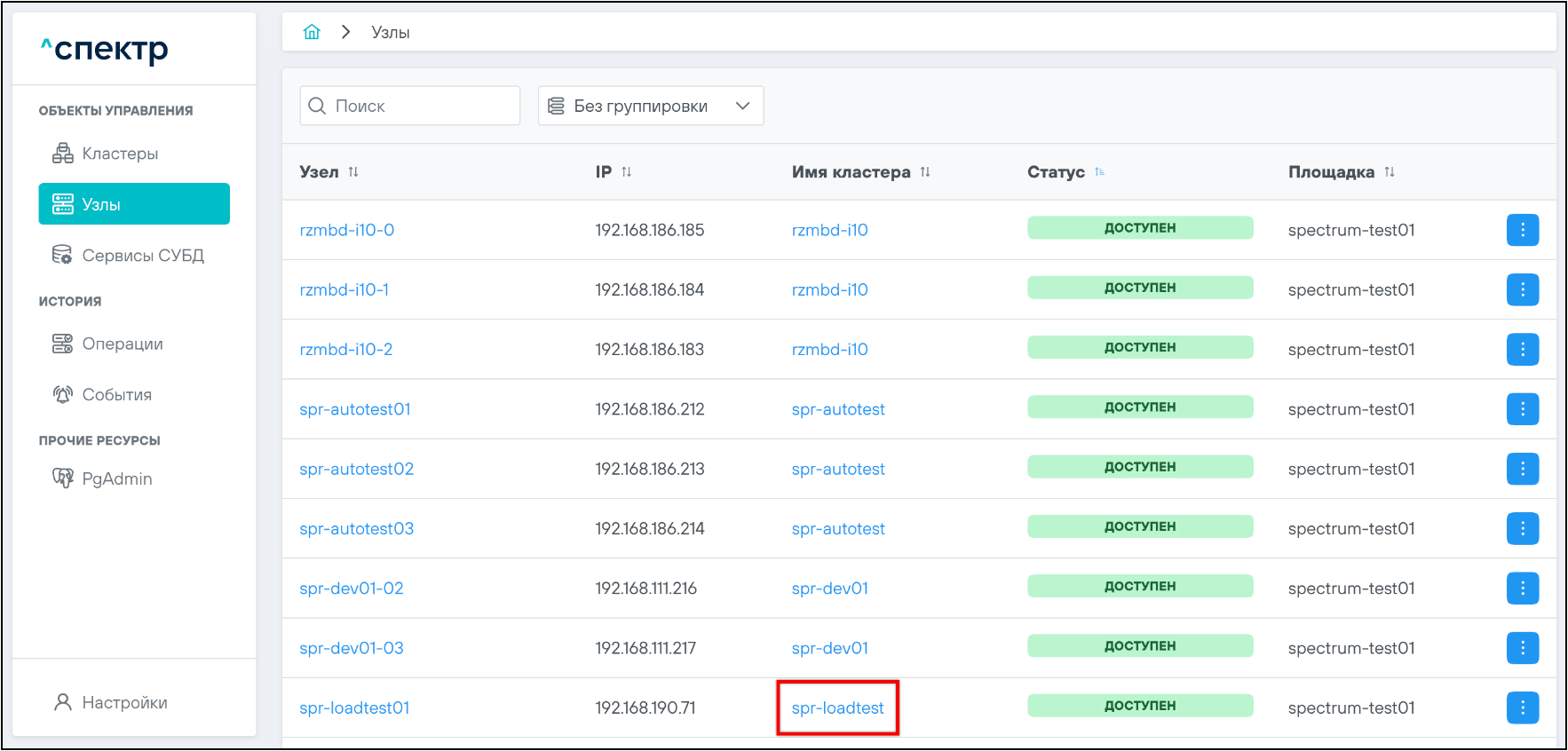Open node spr-autotest01 link
The width and height of the screenshot is (1568, 751).
click(355, 409)
